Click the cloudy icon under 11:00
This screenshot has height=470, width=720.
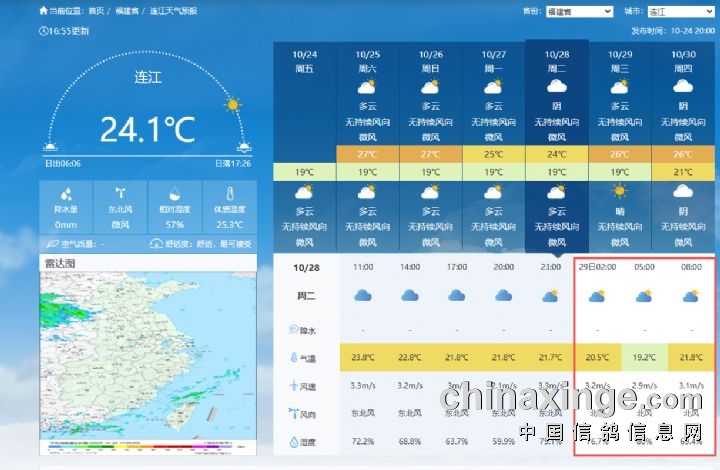tap(363, 296)
